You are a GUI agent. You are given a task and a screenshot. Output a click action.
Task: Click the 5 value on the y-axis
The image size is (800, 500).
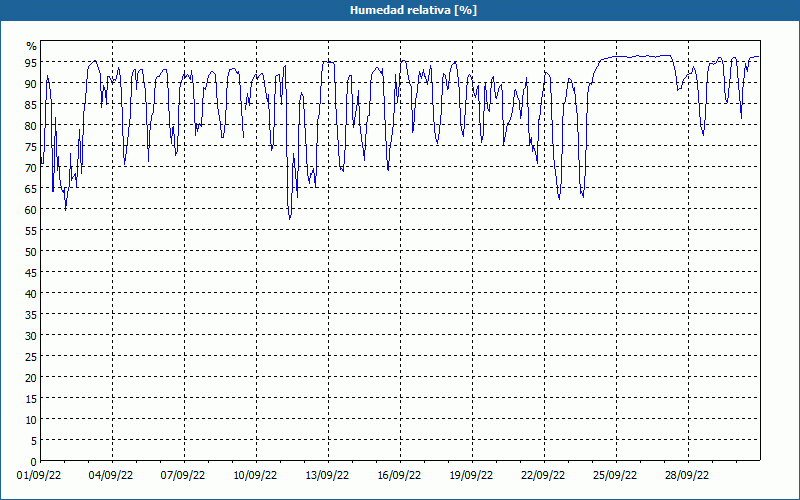(x=34, y=441)
